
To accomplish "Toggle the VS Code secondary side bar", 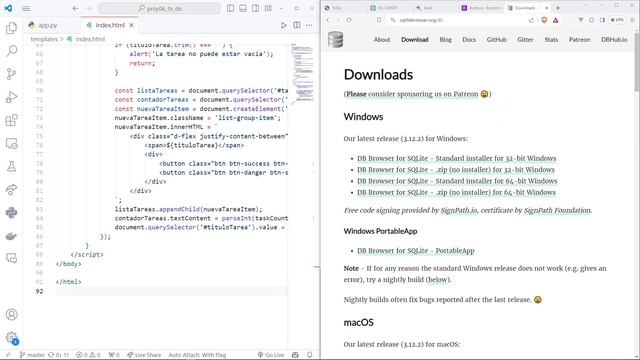I will click(256, 8).
